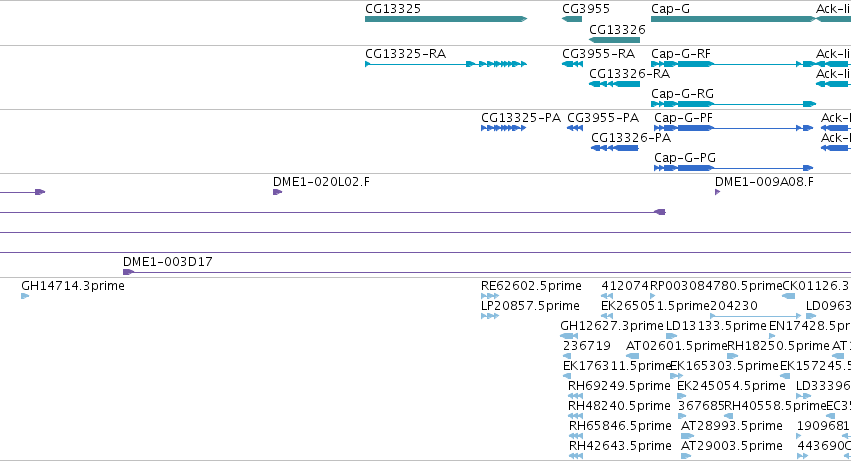Click the DME1-020L02.F feature
The width and height of the screenshot is (851, 461).
(x=277, y=192)
